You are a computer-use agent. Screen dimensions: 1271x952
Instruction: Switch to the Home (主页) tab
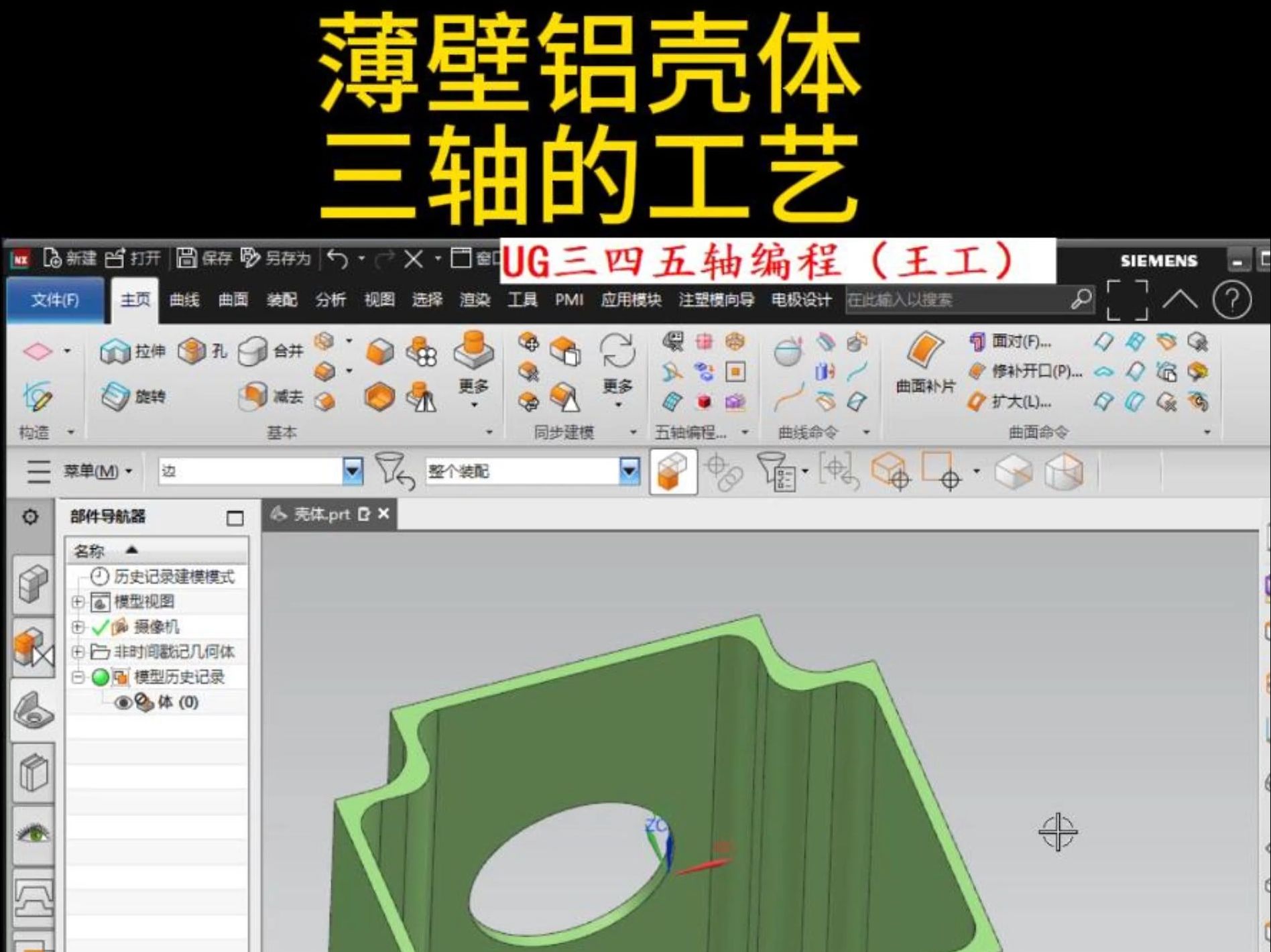coord(135,300)
